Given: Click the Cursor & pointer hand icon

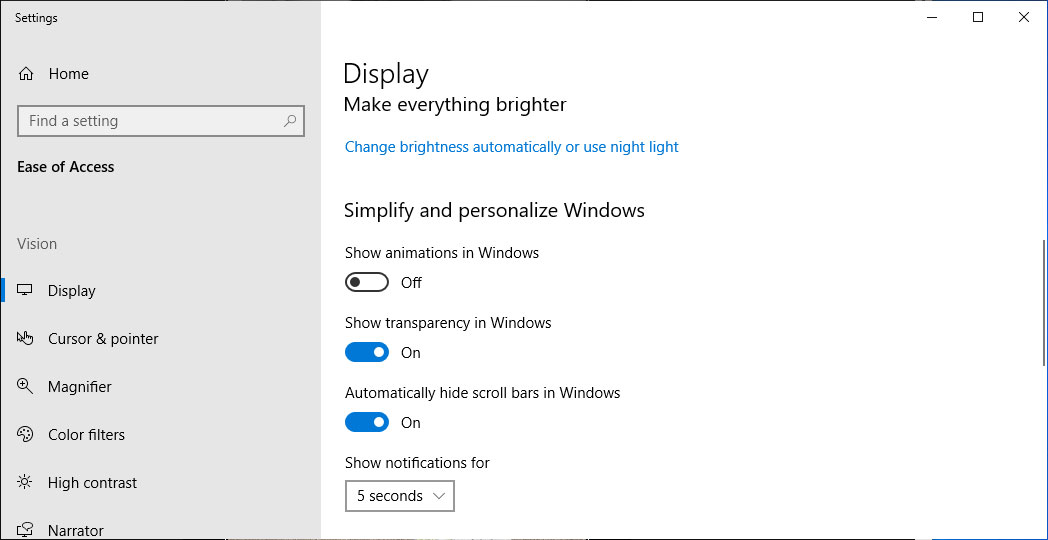Looking at the screenshot, I should pos(25,338).
